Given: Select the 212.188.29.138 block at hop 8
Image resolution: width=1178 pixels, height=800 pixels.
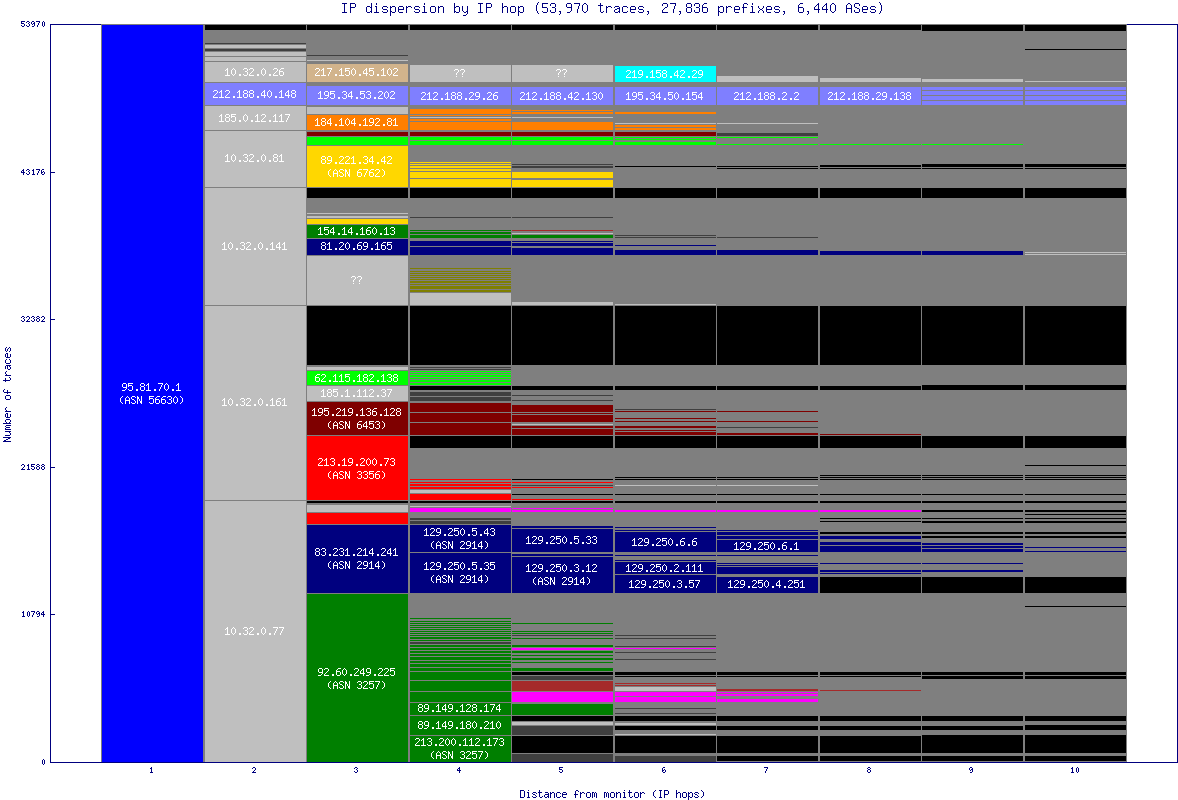Looking at the screenshot, I should [x=869, y=96].
